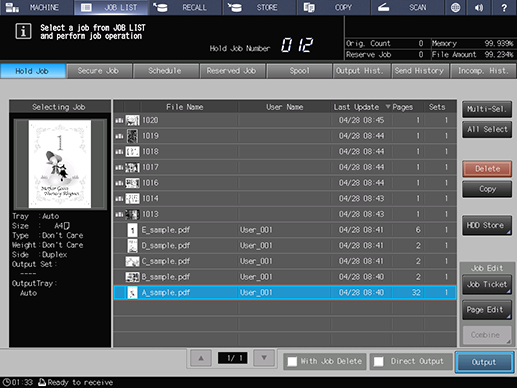Open the MACHINE screen
The width and height of the screenshot is (517, 388).
click(x=36, y=7)
